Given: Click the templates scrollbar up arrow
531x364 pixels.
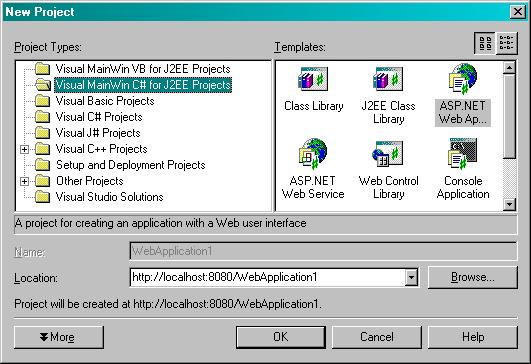Looking at the screenshot, I should pyautogui.click(x=509, y=68).
